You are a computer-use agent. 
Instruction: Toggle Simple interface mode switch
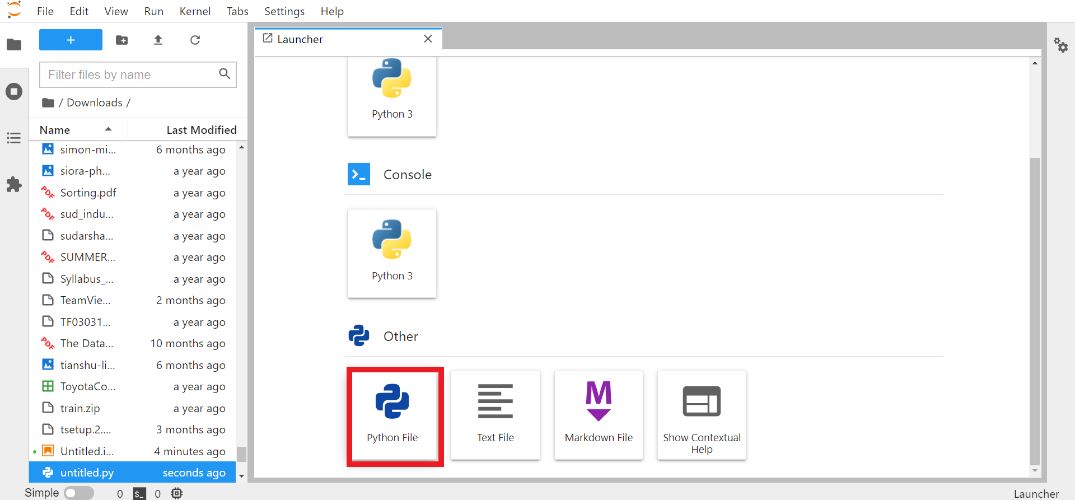coord(78,493)
